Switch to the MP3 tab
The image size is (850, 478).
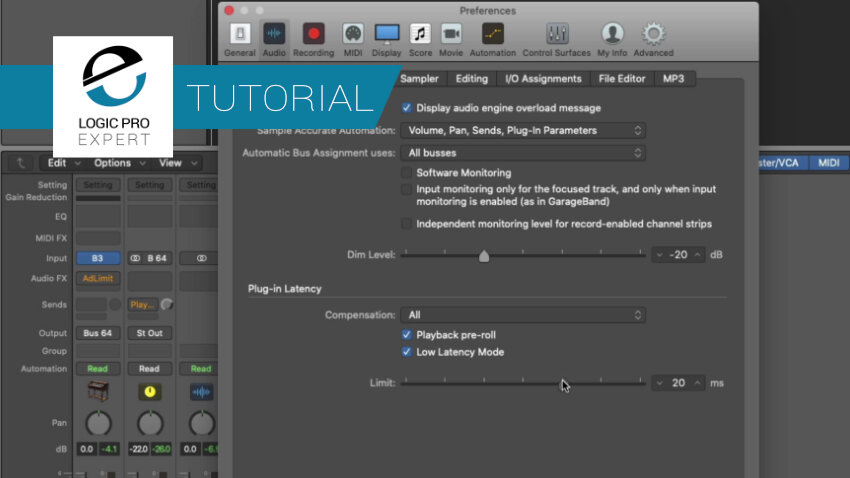[x=673, y=79]
